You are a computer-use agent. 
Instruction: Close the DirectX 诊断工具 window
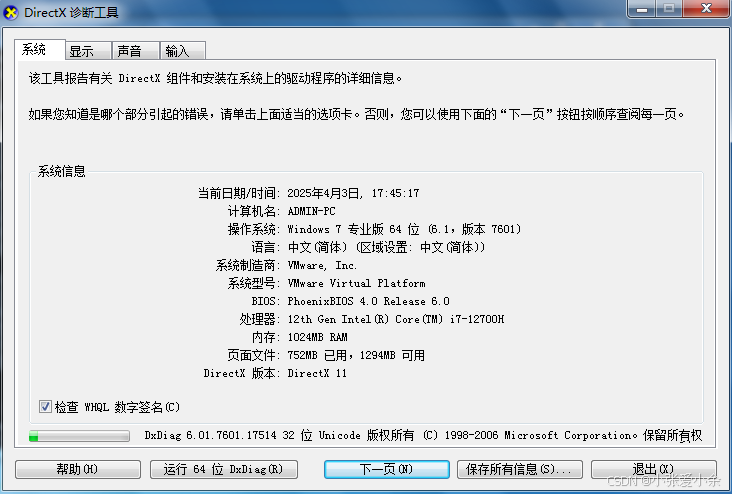pyautogui.click(x=706, y=8)
